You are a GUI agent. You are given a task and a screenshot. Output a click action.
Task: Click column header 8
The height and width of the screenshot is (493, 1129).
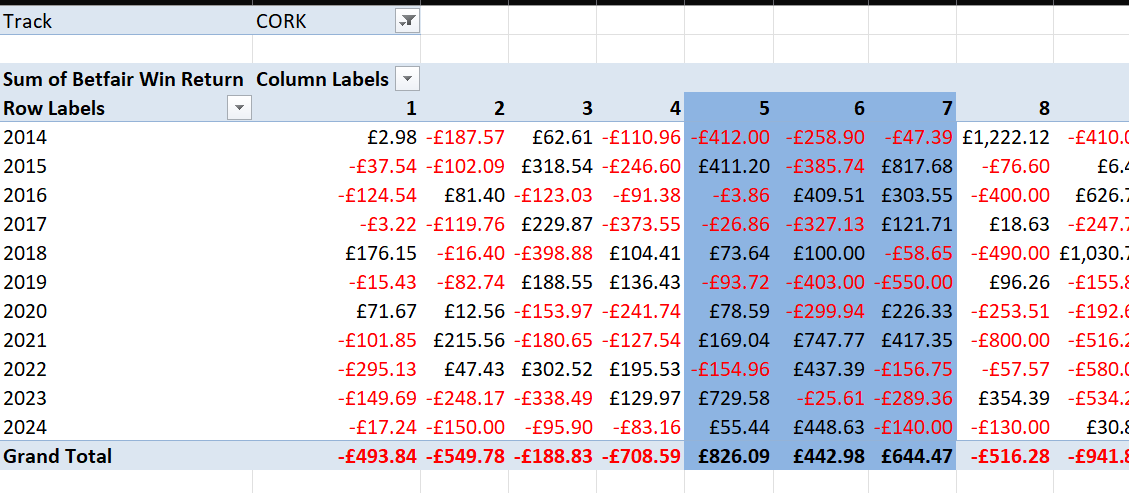click(1005, 108)
